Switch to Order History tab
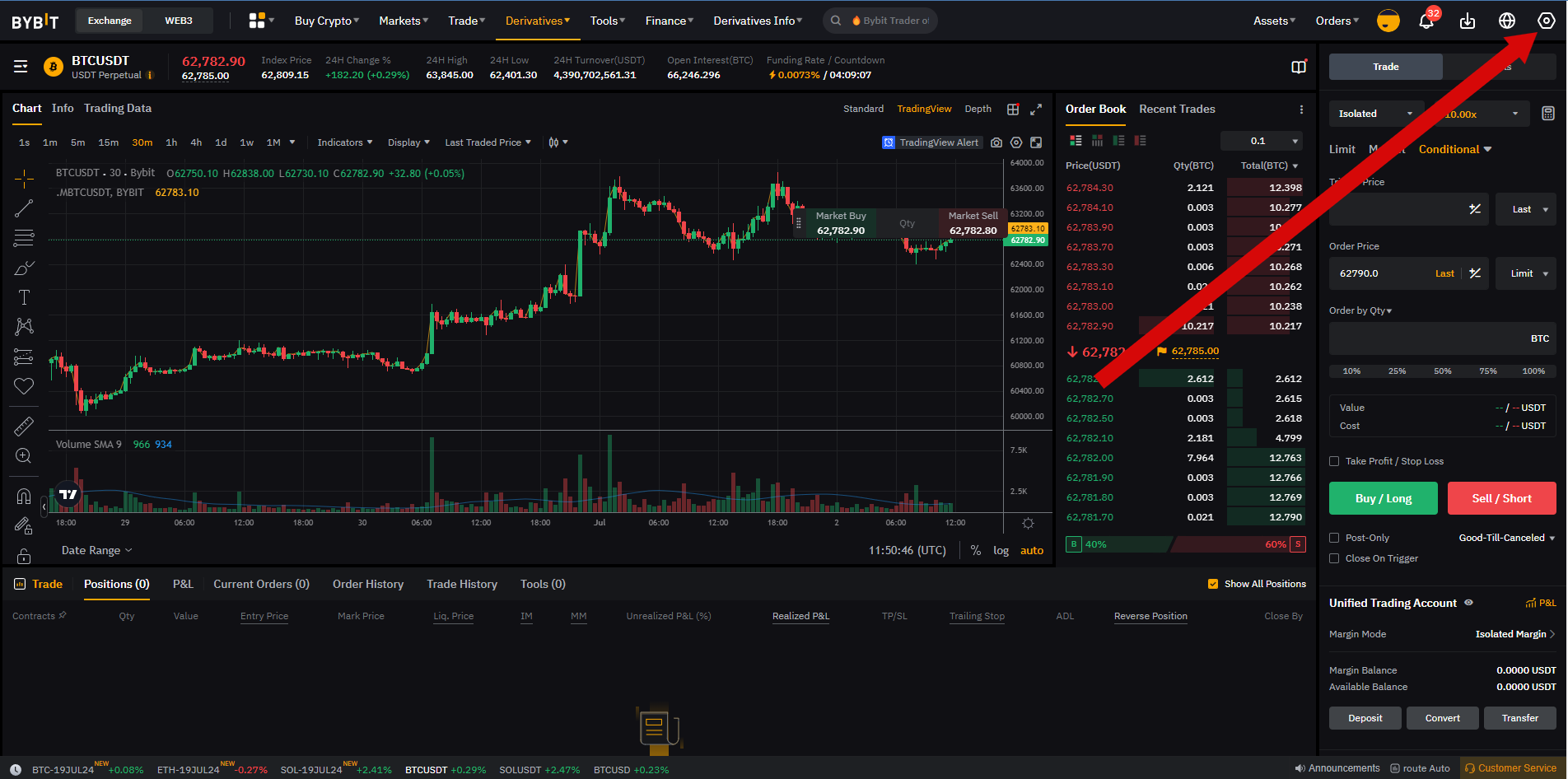The height and width of the screenshot is (779, 1568). click(368, 584)
